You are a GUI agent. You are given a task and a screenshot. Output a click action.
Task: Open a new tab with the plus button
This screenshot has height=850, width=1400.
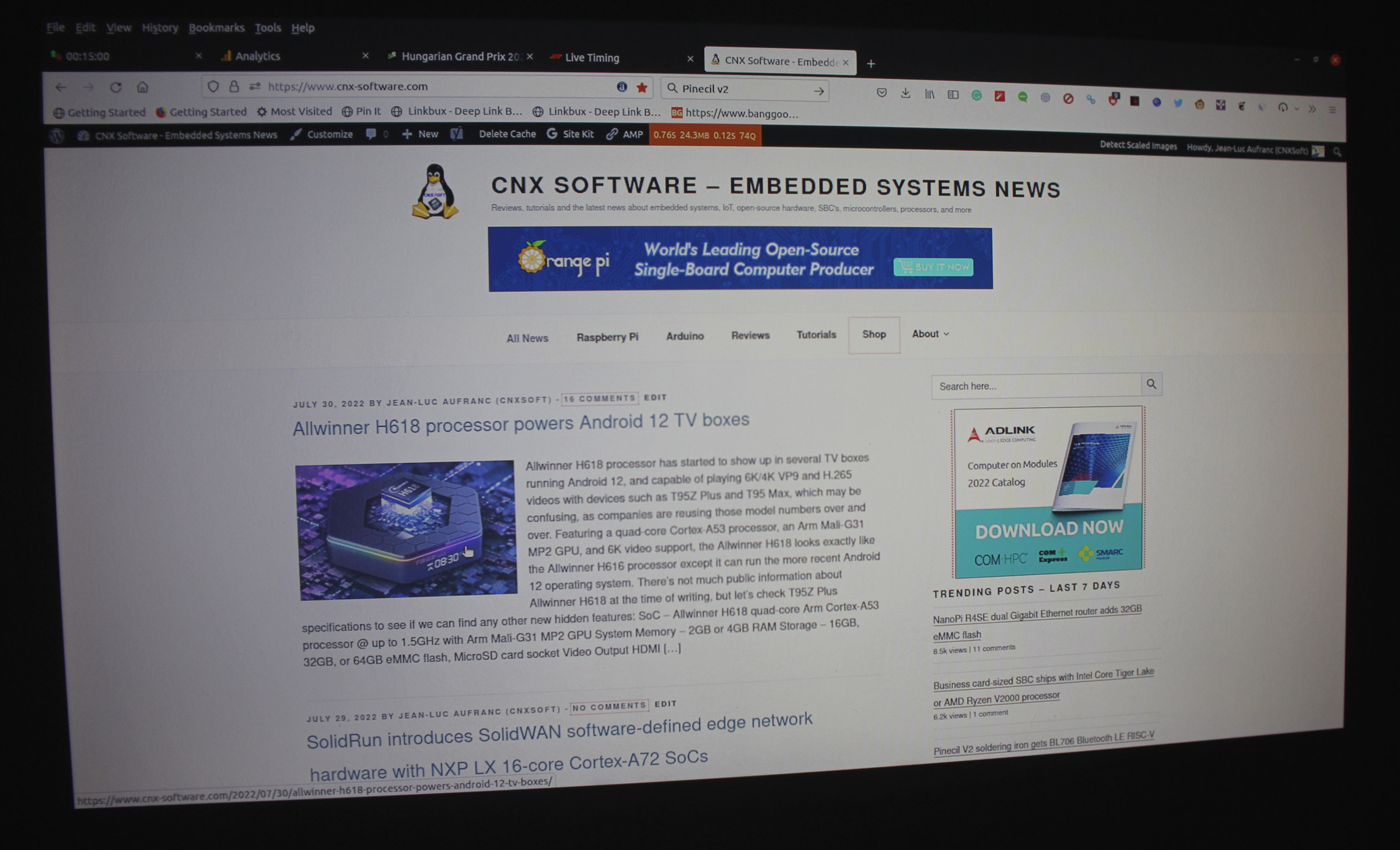pyautogui.click(x=871, y=64)
